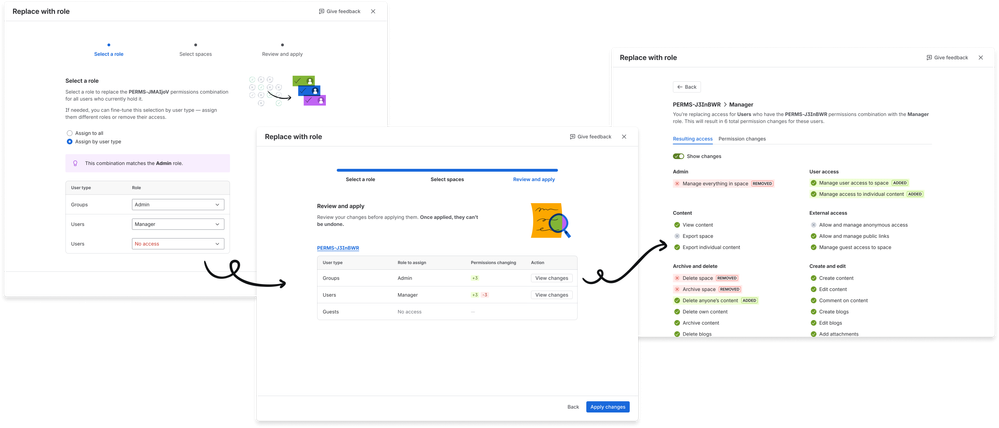Click the Role column header in the first dialog

pos(136,188)
